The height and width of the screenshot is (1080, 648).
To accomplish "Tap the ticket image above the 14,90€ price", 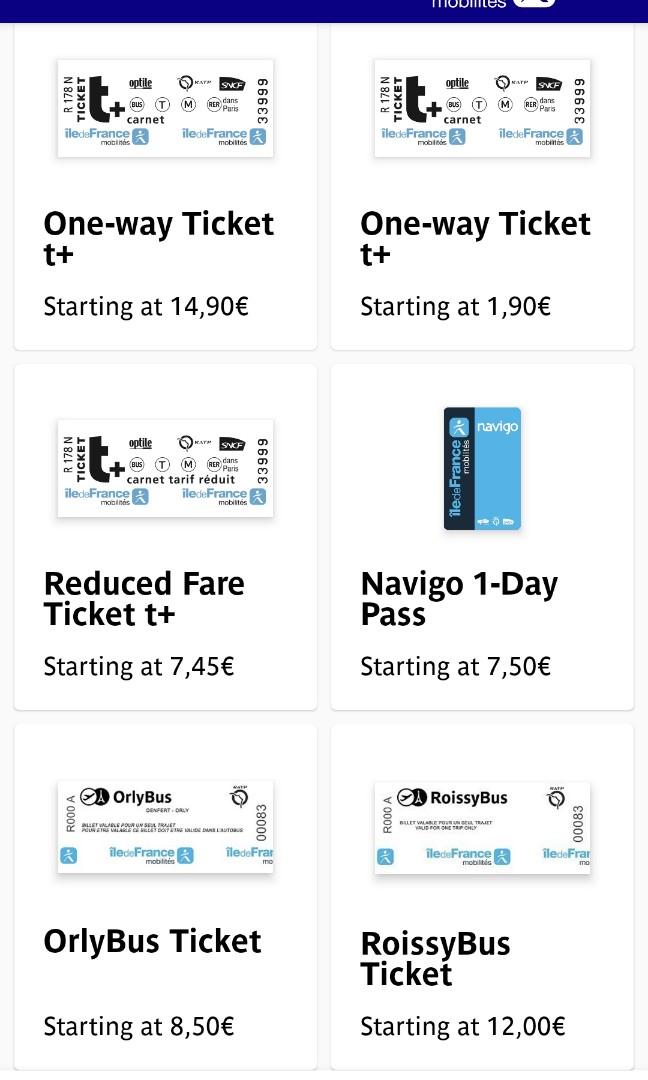I will coord(165,108).
